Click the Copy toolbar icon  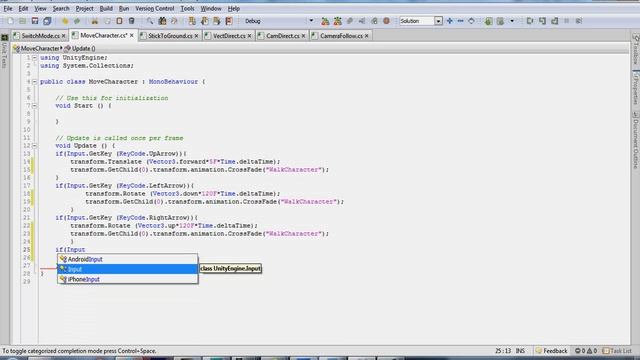click(107, 21)
